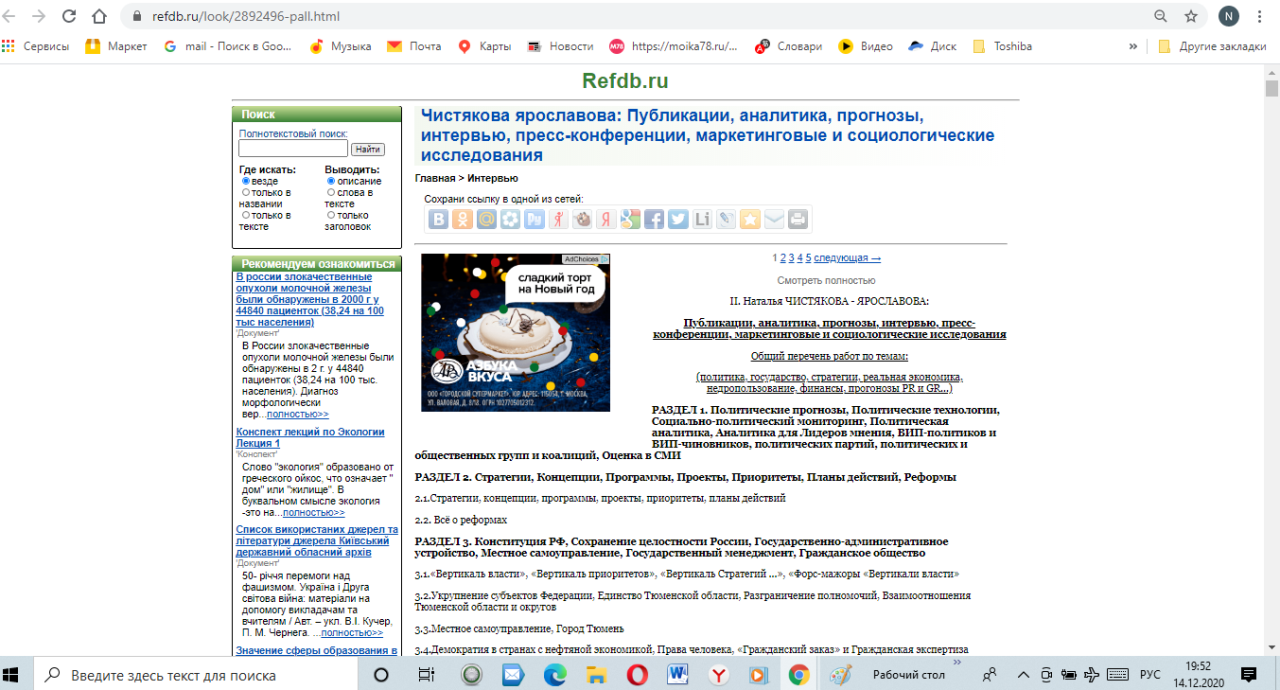Image resolution: width=1280 pixels, height=690 pixels.
Task: Open the 'Карты' bookmark
Action: pyautogui.click(x=484, y=46)
